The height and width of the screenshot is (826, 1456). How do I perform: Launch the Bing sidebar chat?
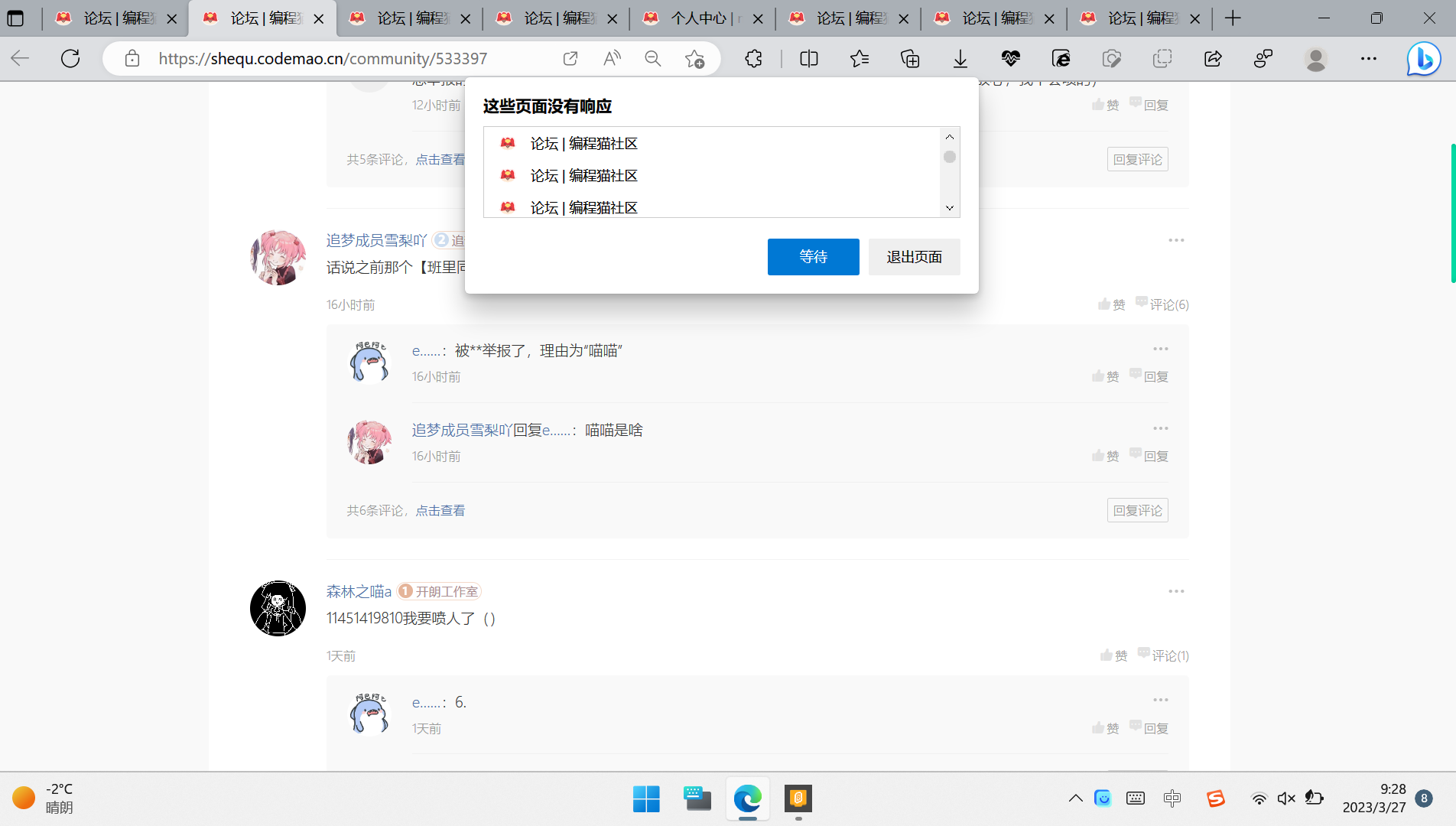1424,59
